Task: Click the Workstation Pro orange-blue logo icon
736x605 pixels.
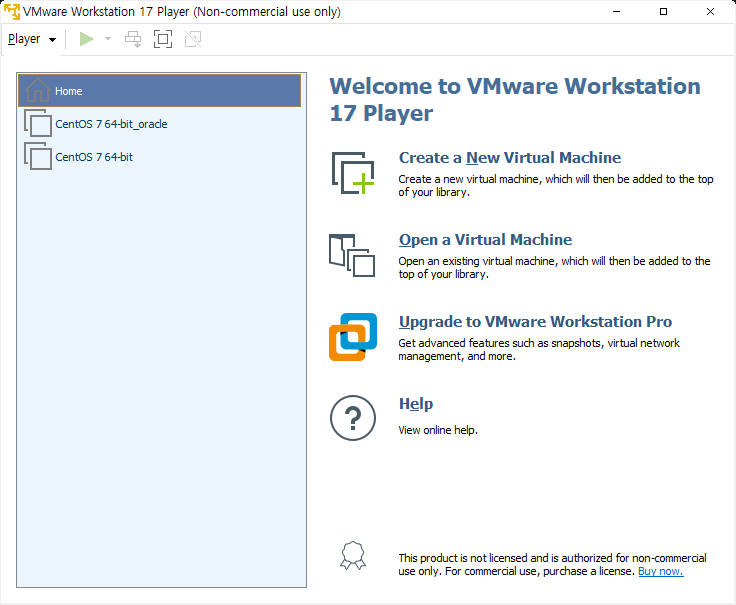Action: pyautogui.click(x=353, y=337)
